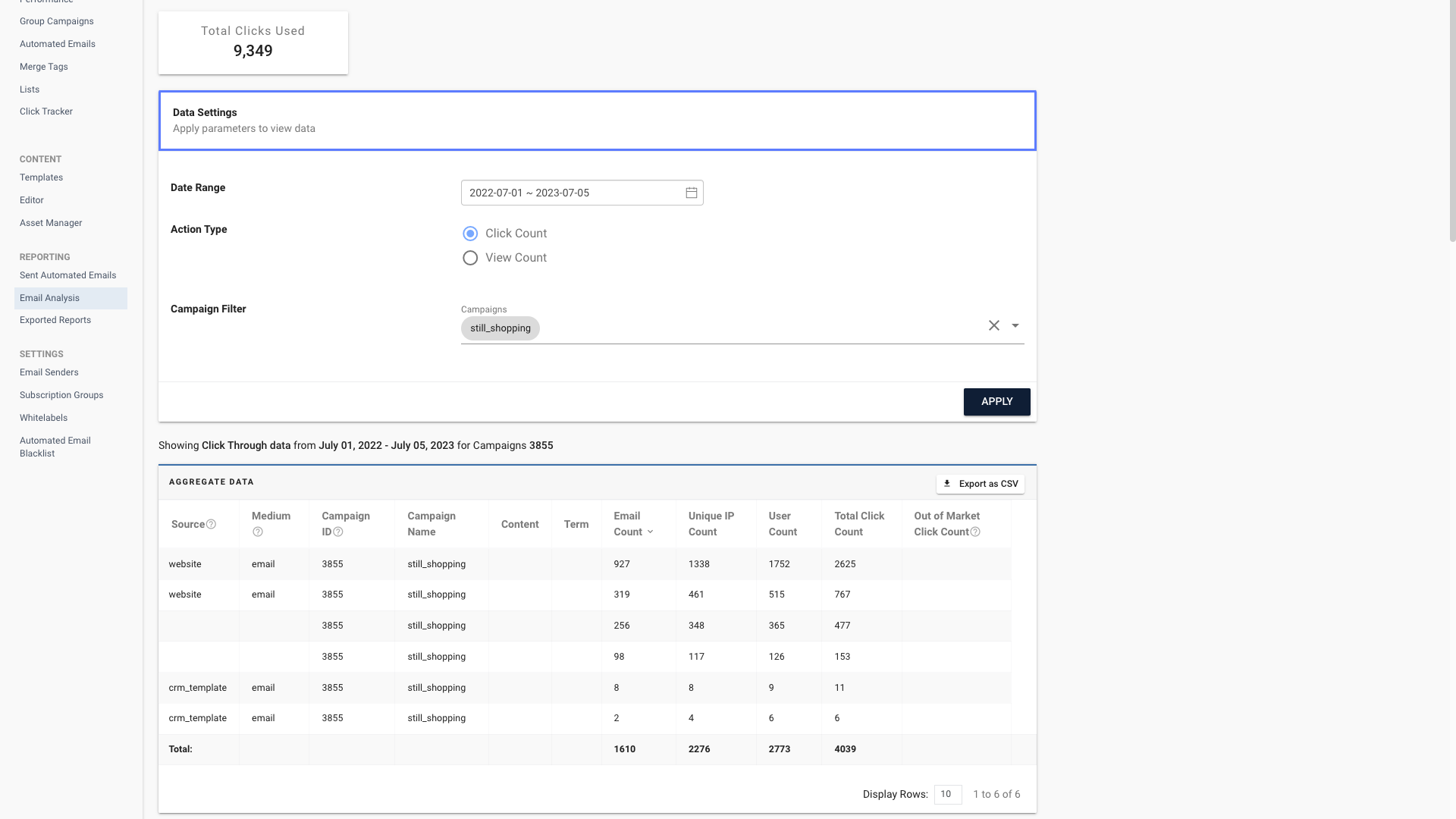Screen dimensions: 1456x819
Task: Click the Date Range input field
Action: coord(569,193)
